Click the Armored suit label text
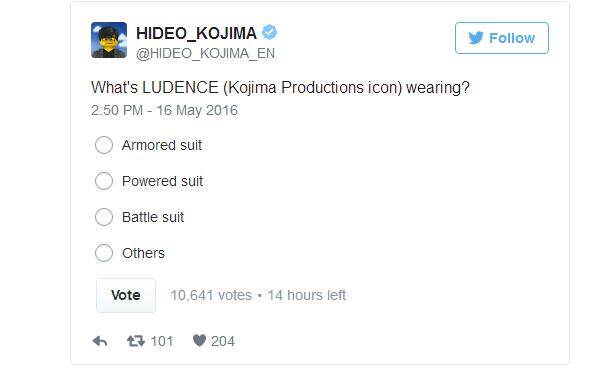The width and height of the screenshot is (594, 378). point(162,145)
